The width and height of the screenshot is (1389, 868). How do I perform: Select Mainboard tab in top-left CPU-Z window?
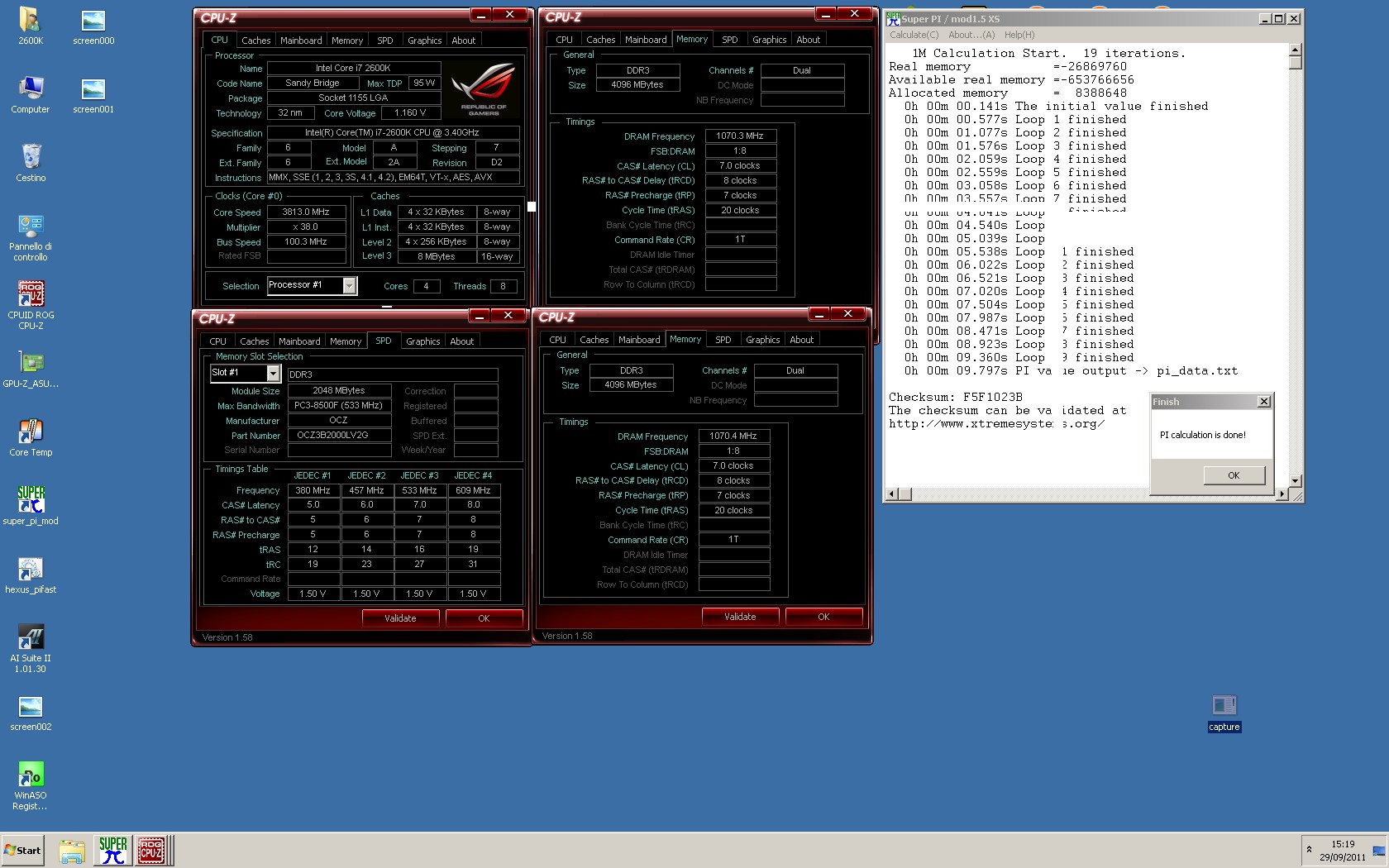(x=301, y=41)
